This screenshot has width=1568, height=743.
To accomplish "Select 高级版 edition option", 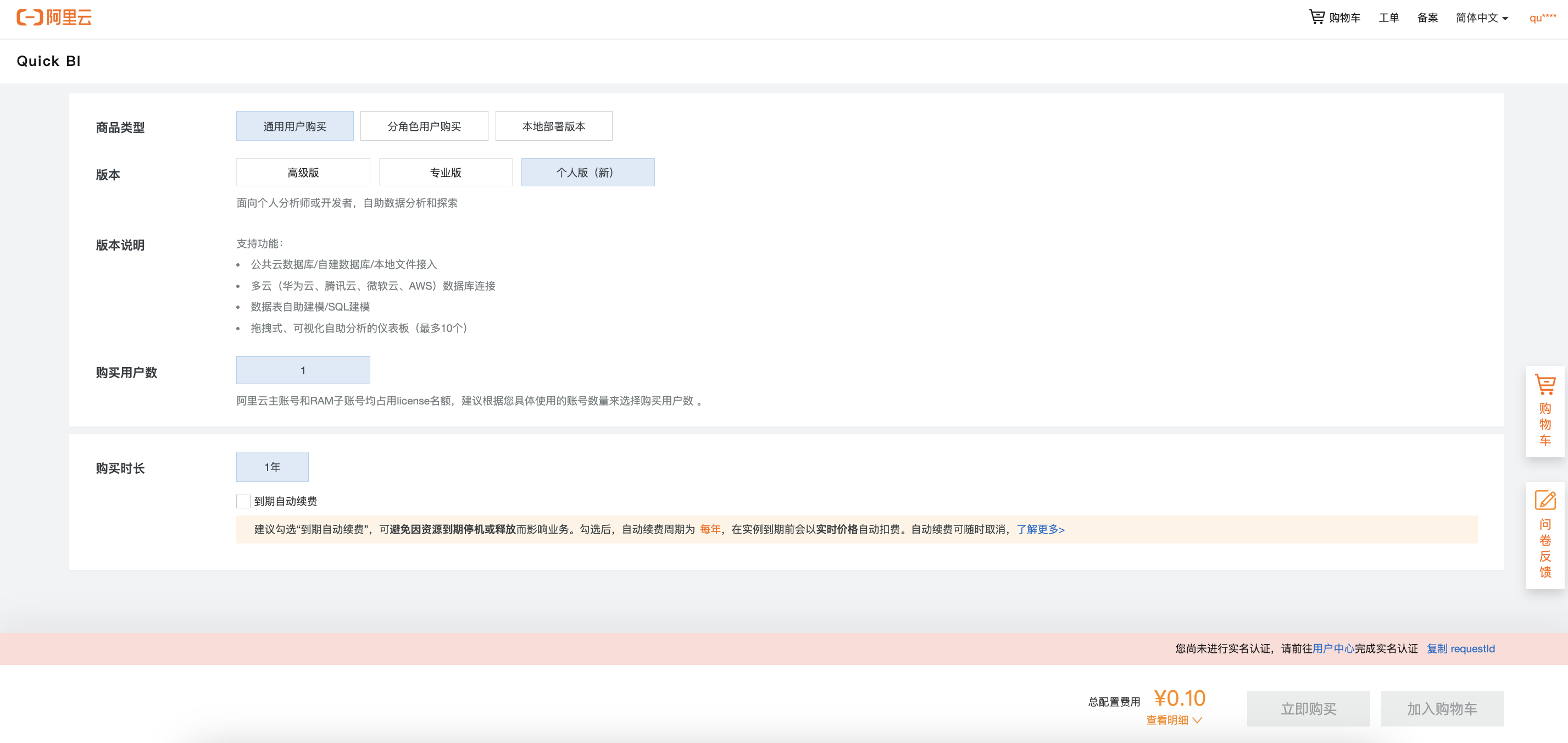I will (303, 173).
